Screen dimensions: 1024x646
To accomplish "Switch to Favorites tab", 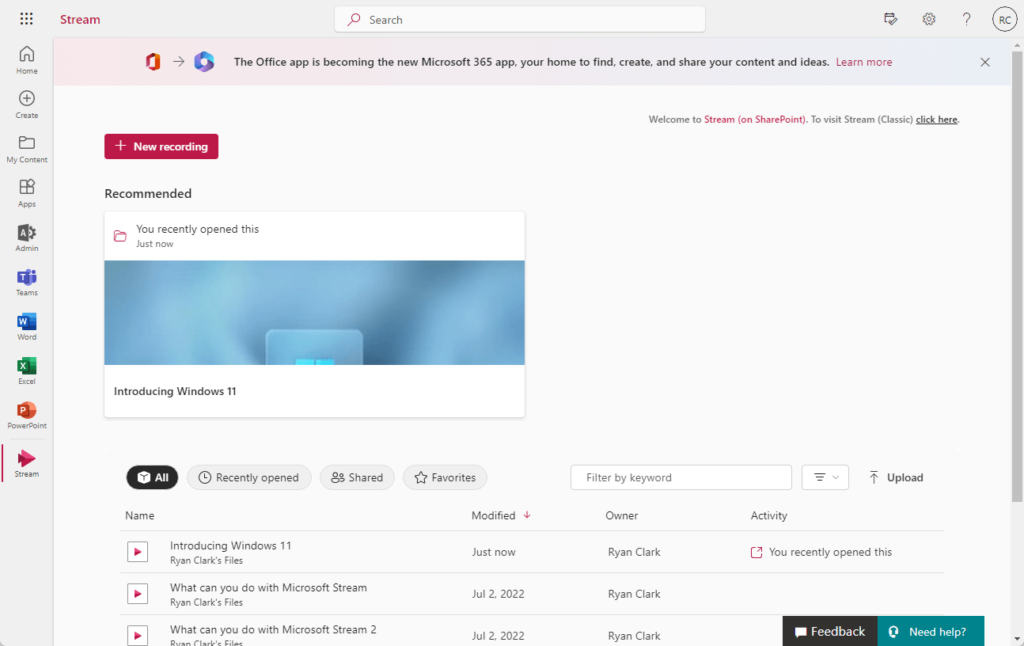I will pyautogui.click(x=445, y=477).
